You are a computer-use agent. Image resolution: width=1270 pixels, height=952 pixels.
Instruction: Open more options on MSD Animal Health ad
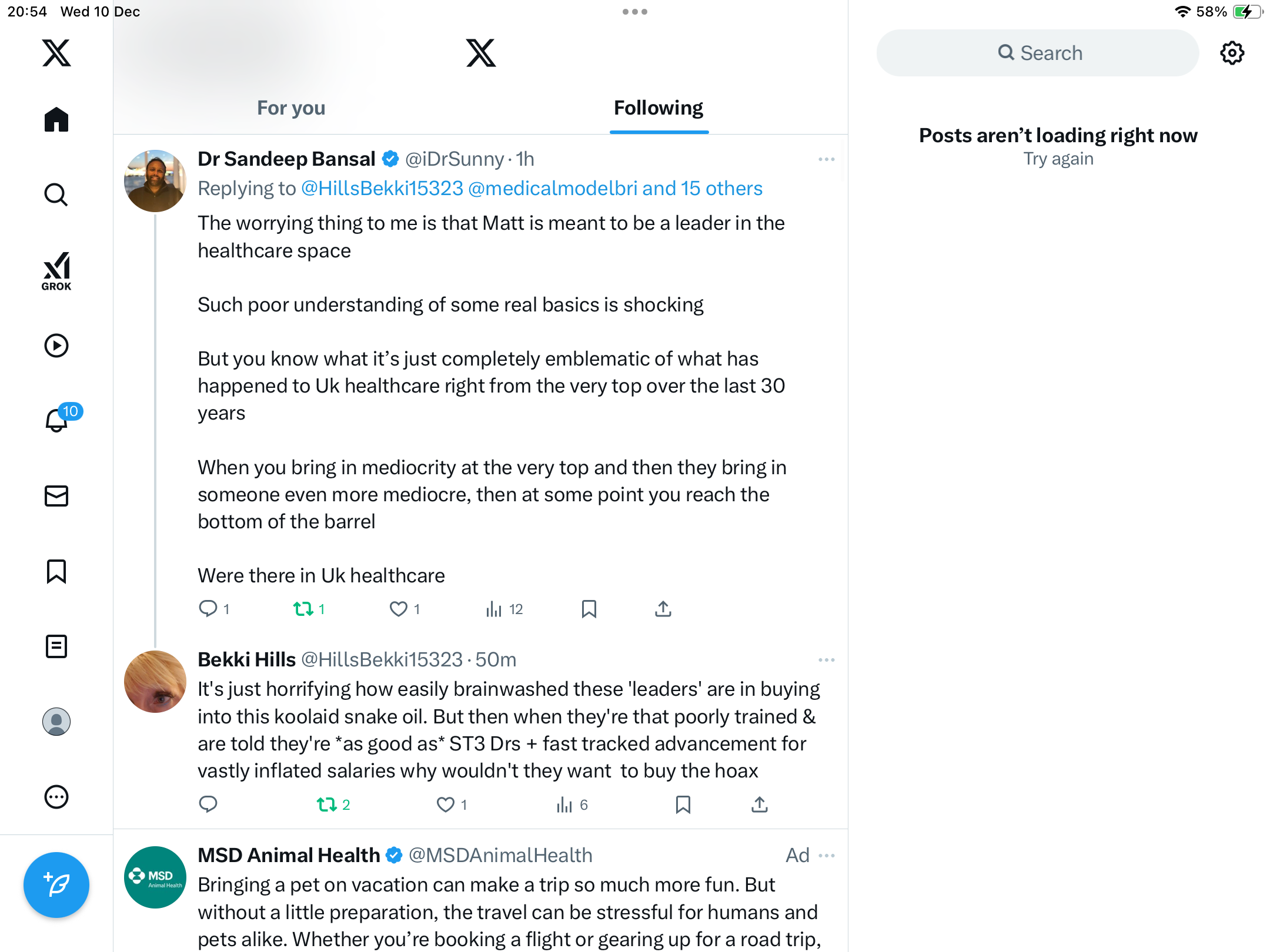point(826,856)
